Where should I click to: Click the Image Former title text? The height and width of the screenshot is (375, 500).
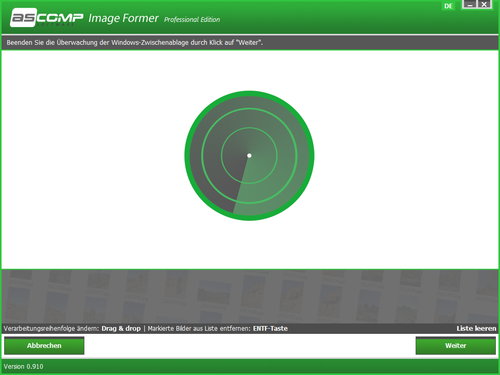[123, 18]
